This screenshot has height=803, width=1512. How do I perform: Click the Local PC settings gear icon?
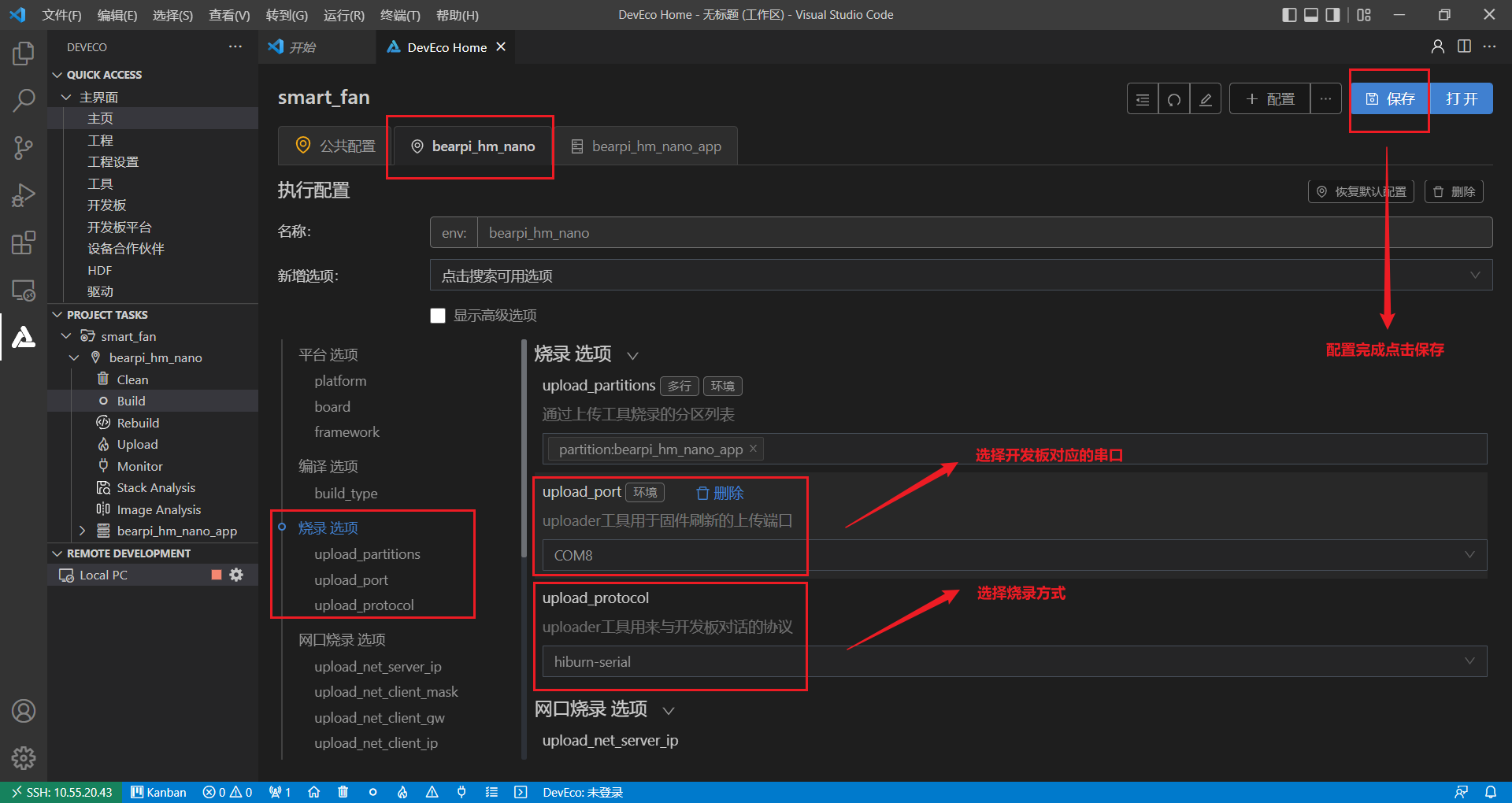tap(236, 575)
